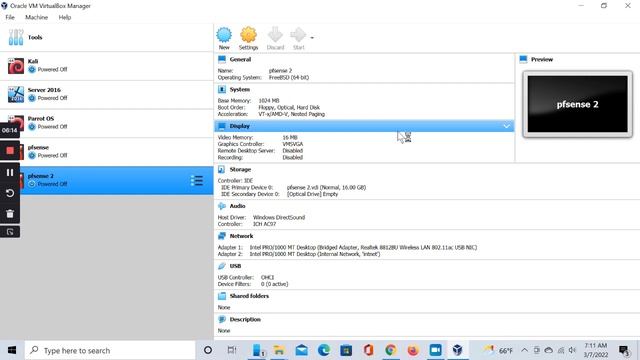Image resolution: width=640 pixels, height=360 pixels.
Task: Click the Audio section speaker icon
Action: pos(222,206)
